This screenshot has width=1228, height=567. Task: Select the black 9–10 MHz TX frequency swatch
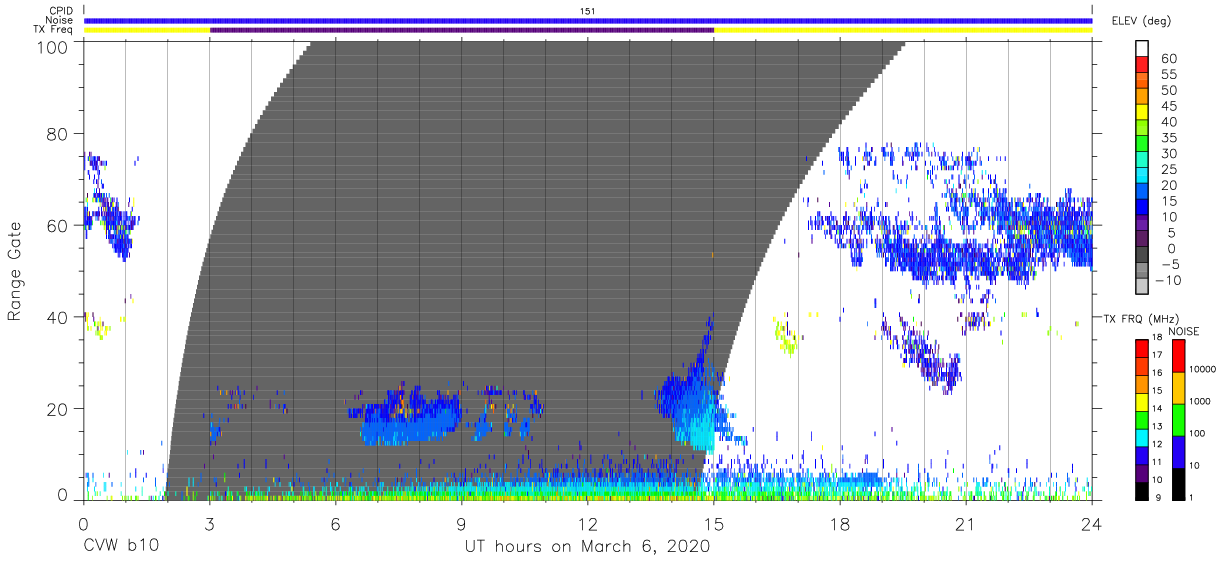[1142, 490]
